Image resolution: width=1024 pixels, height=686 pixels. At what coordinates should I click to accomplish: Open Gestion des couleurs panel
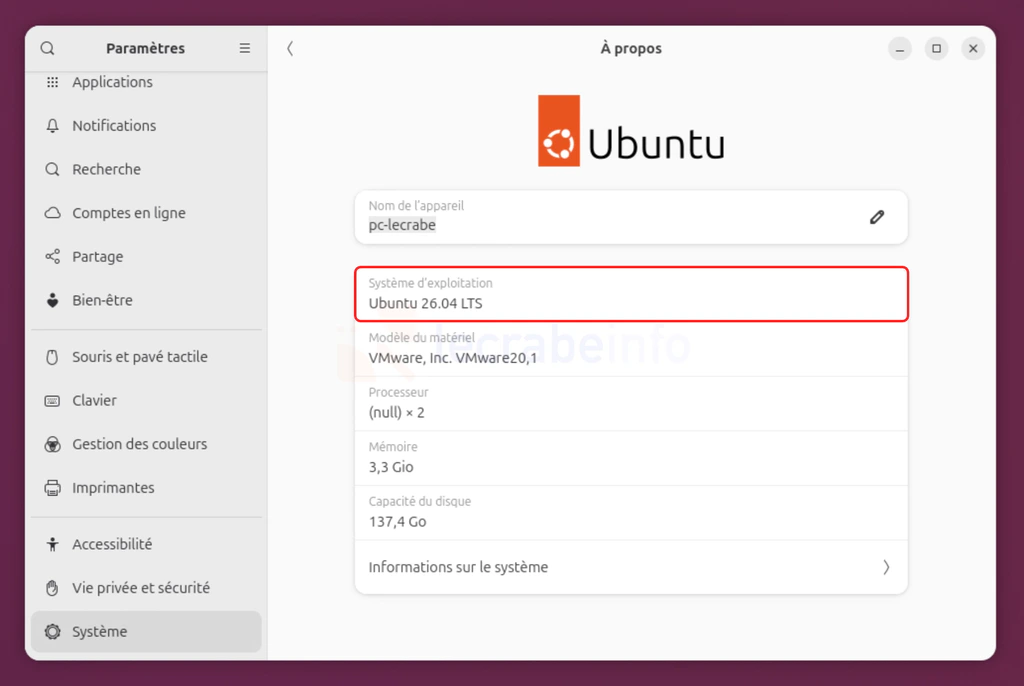146,444
